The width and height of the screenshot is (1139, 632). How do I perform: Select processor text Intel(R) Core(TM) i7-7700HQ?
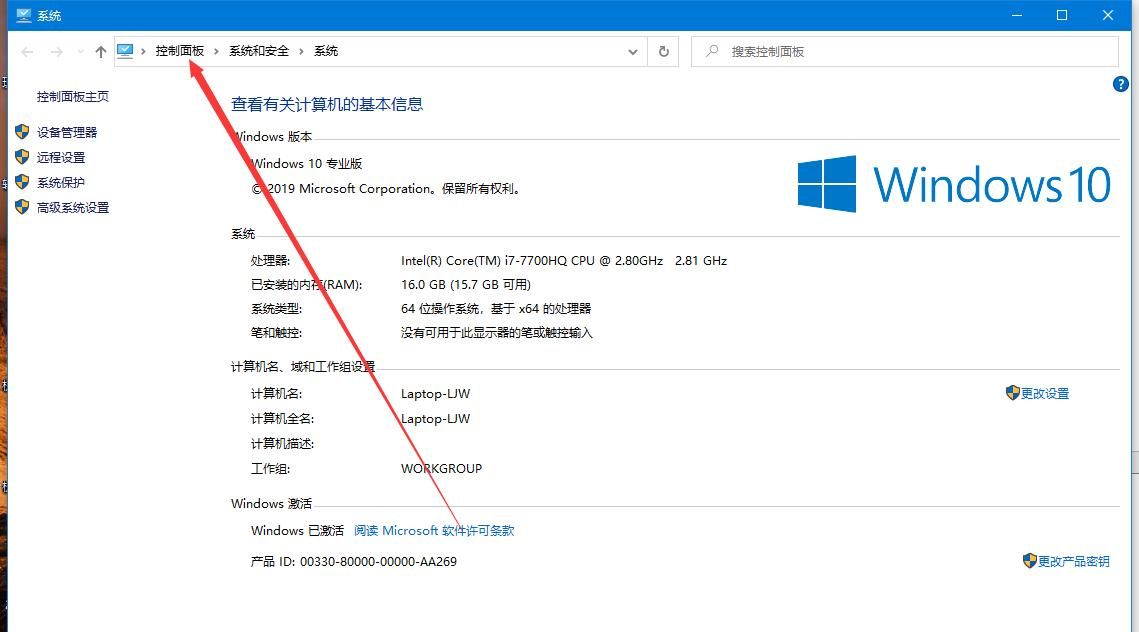point(564,261)
